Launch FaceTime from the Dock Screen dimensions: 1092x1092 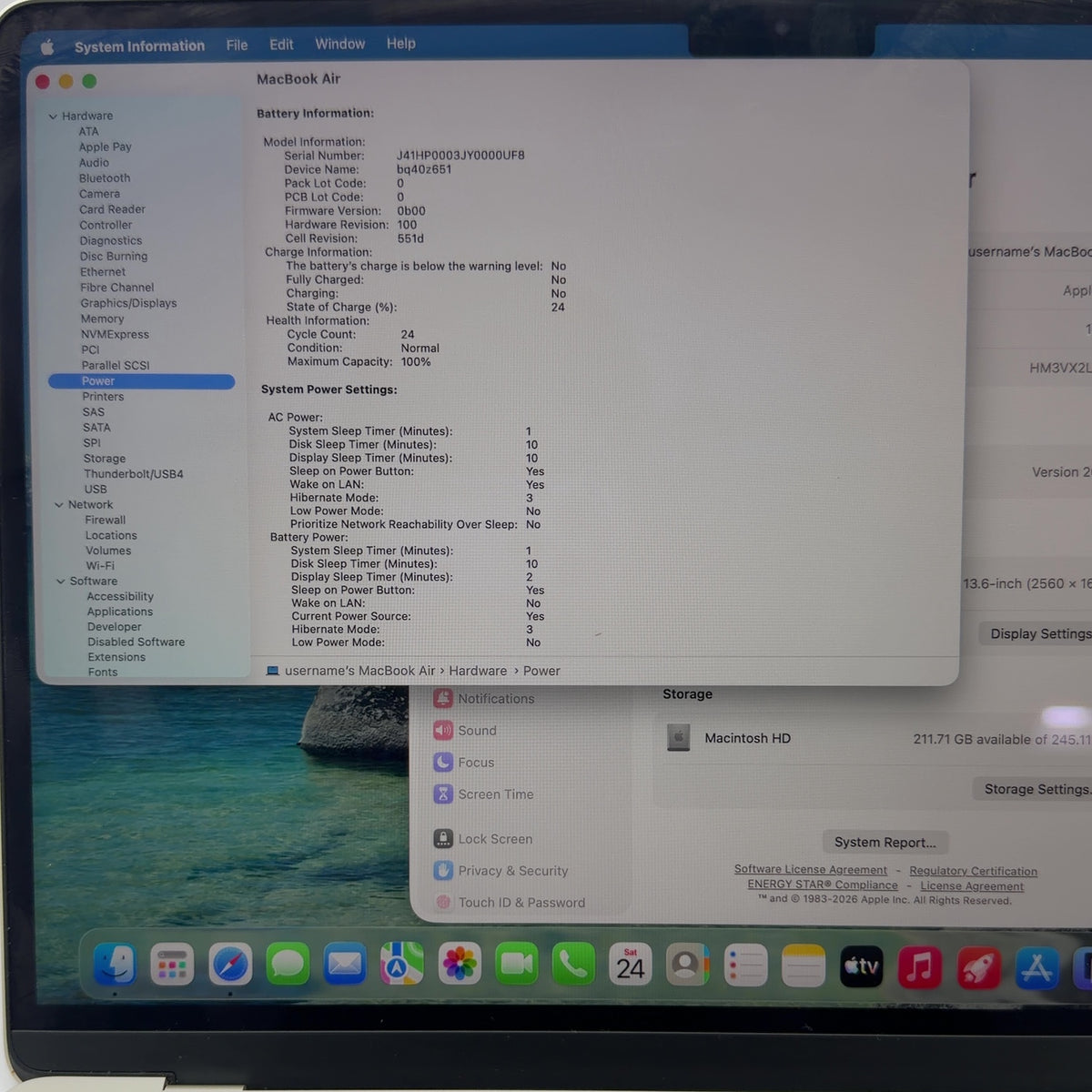(x=517, y=966)
